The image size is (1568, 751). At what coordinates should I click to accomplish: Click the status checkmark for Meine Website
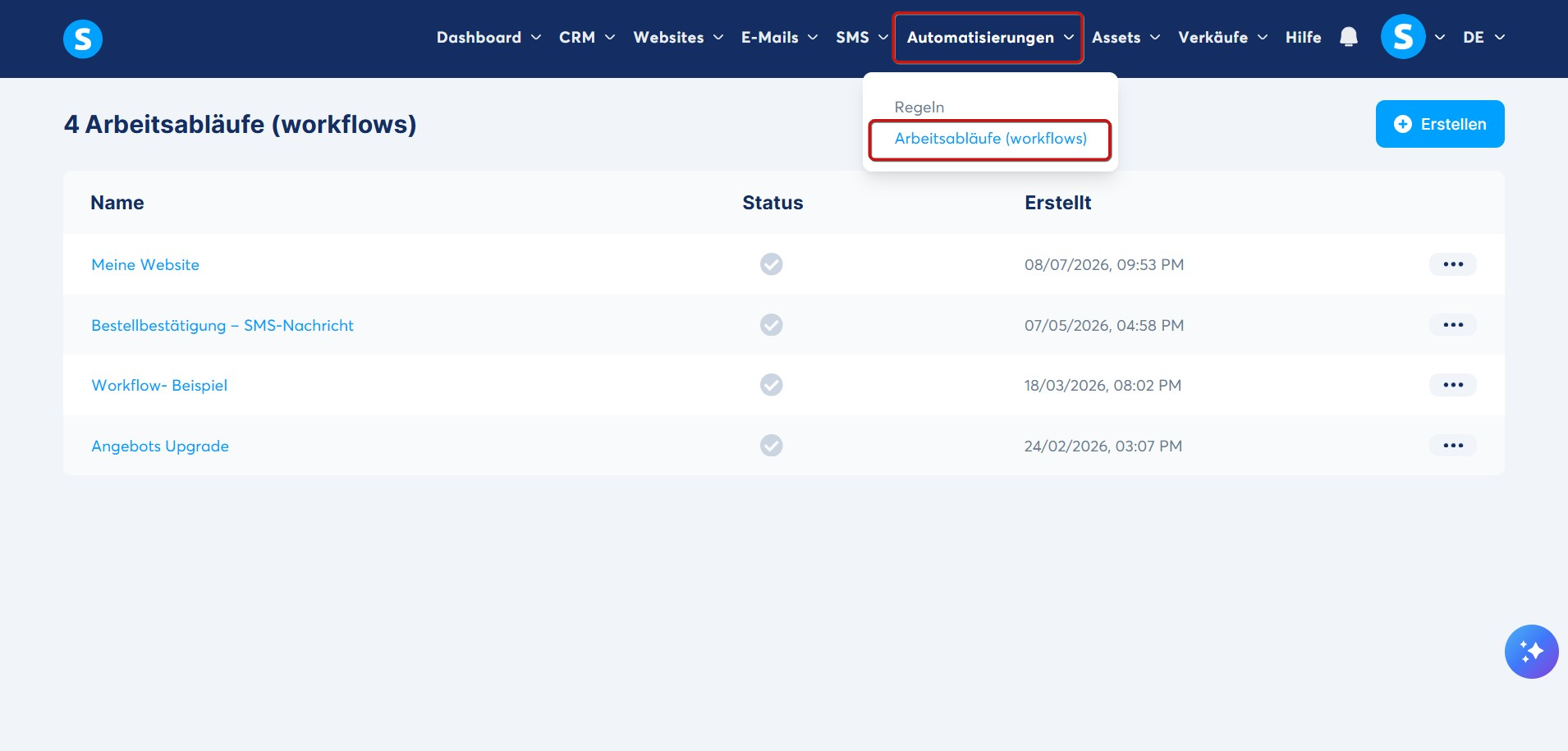(x=771, y=264)
